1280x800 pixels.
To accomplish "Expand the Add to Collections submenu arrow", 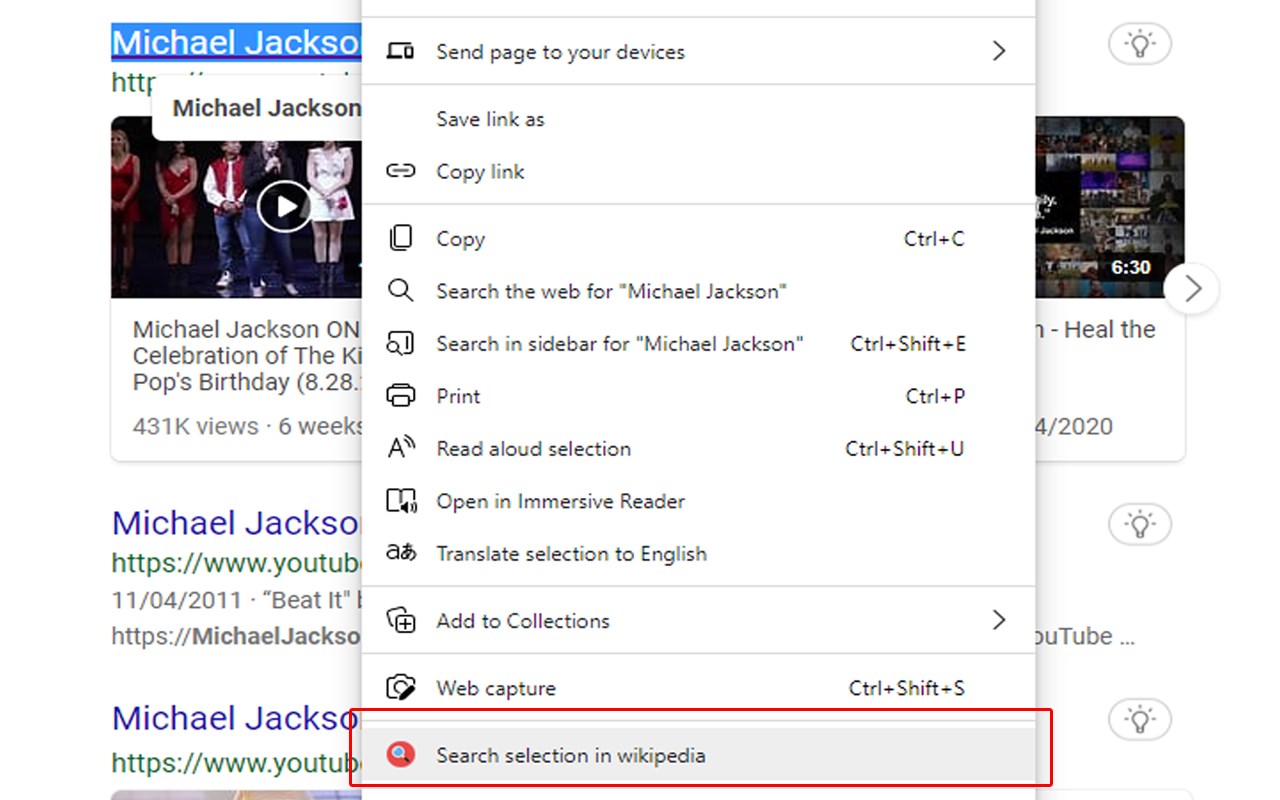I will tap(998, 620).
